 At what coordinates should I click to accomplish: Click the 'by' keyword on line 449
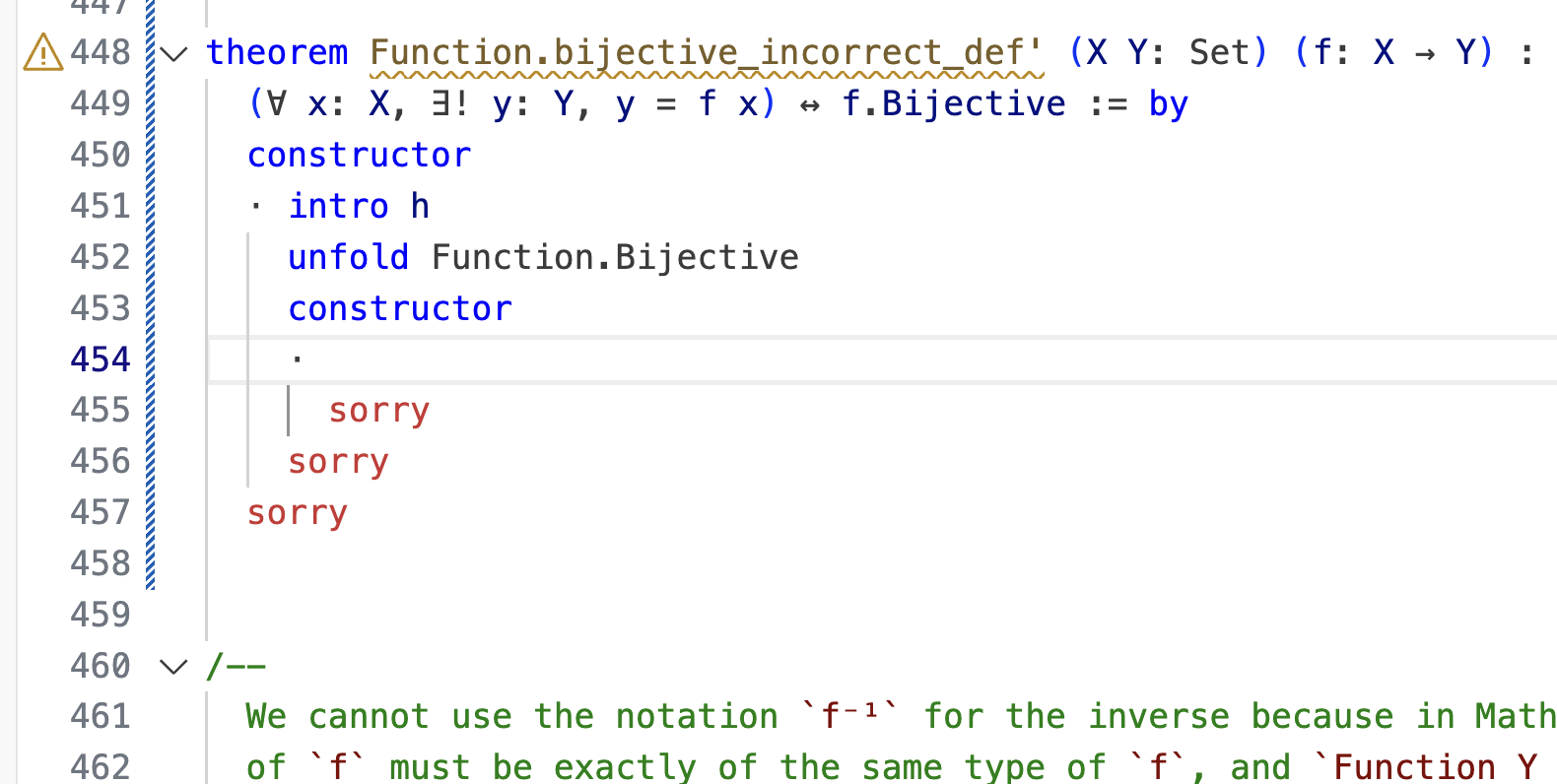coord(1168,103)
